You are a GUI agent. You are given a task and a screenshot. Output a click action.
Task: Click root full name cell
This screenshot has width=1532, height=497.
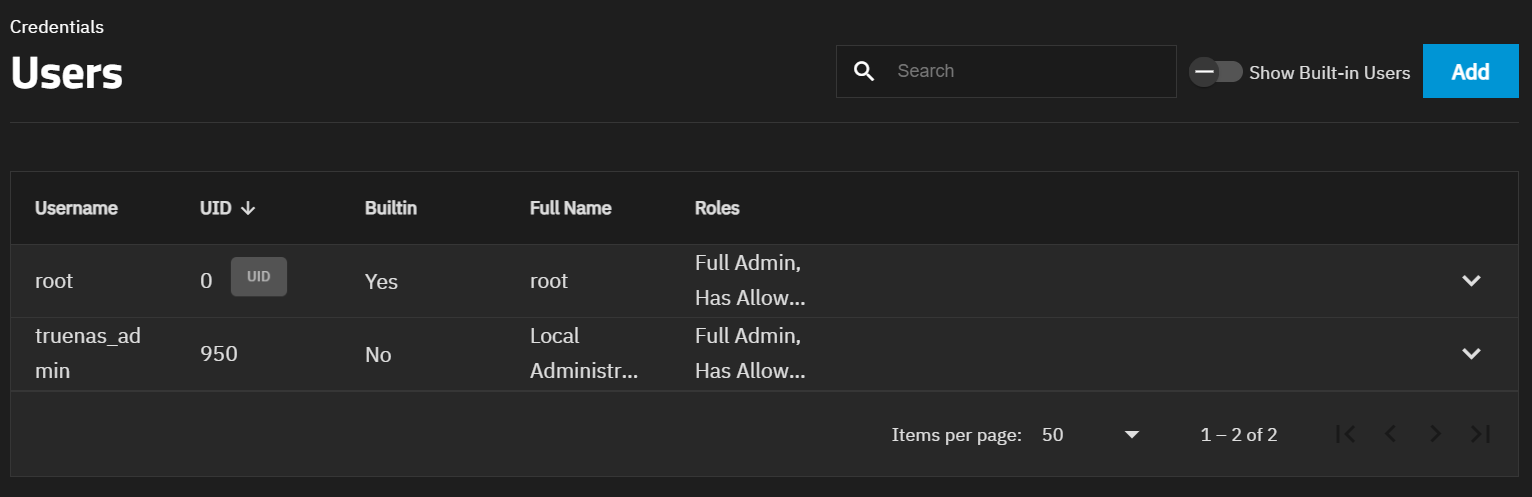pos(549,281)
